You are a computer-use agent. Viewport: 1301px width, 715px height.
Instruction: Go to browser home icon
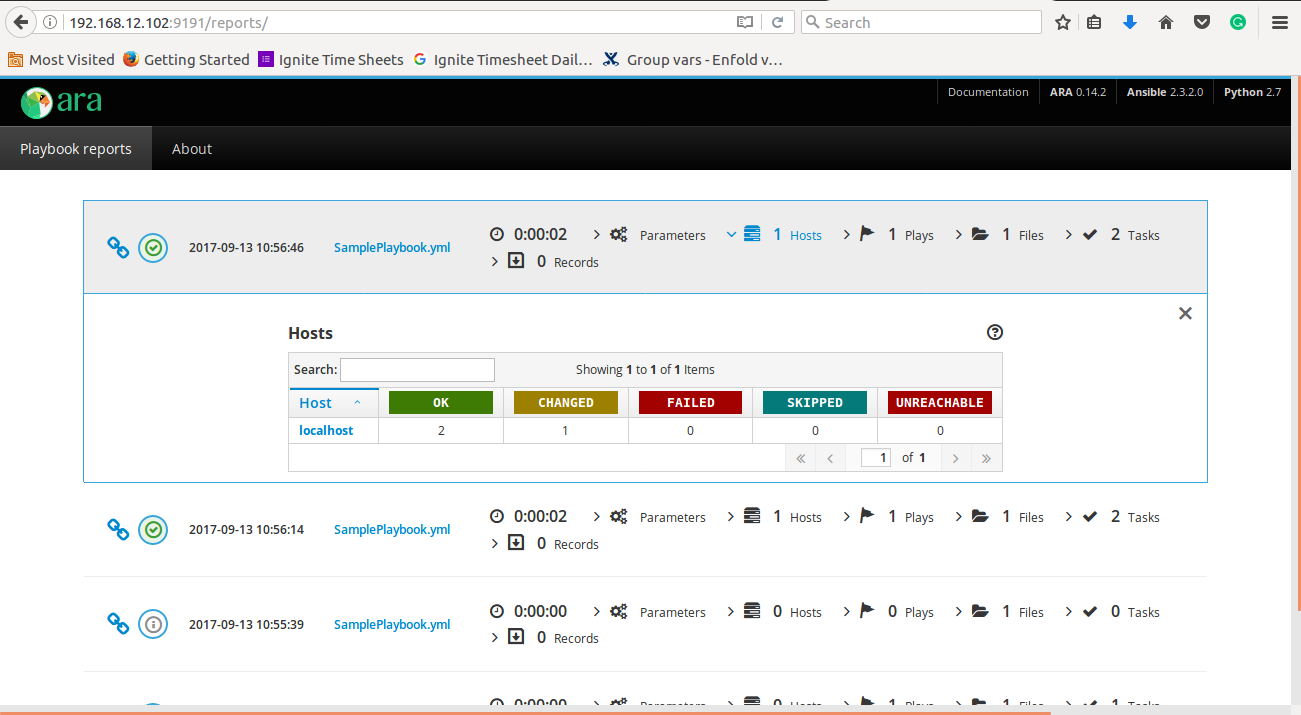tap(1166, 22)
